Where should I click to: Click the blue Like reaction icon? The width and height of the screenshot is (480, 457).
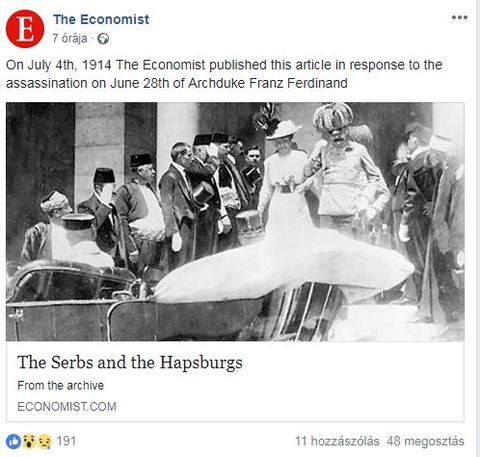coord(13,442)
